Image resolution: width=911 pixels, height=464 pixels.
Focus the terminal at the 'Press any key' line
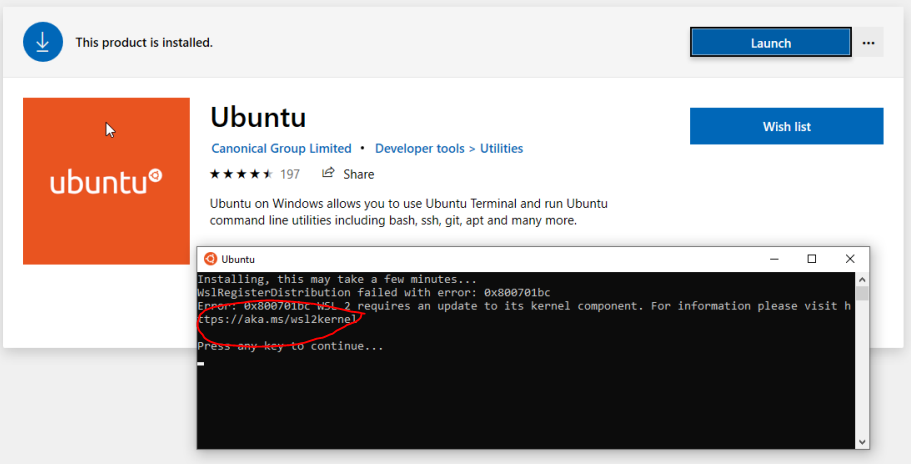[x=290, y=347]
